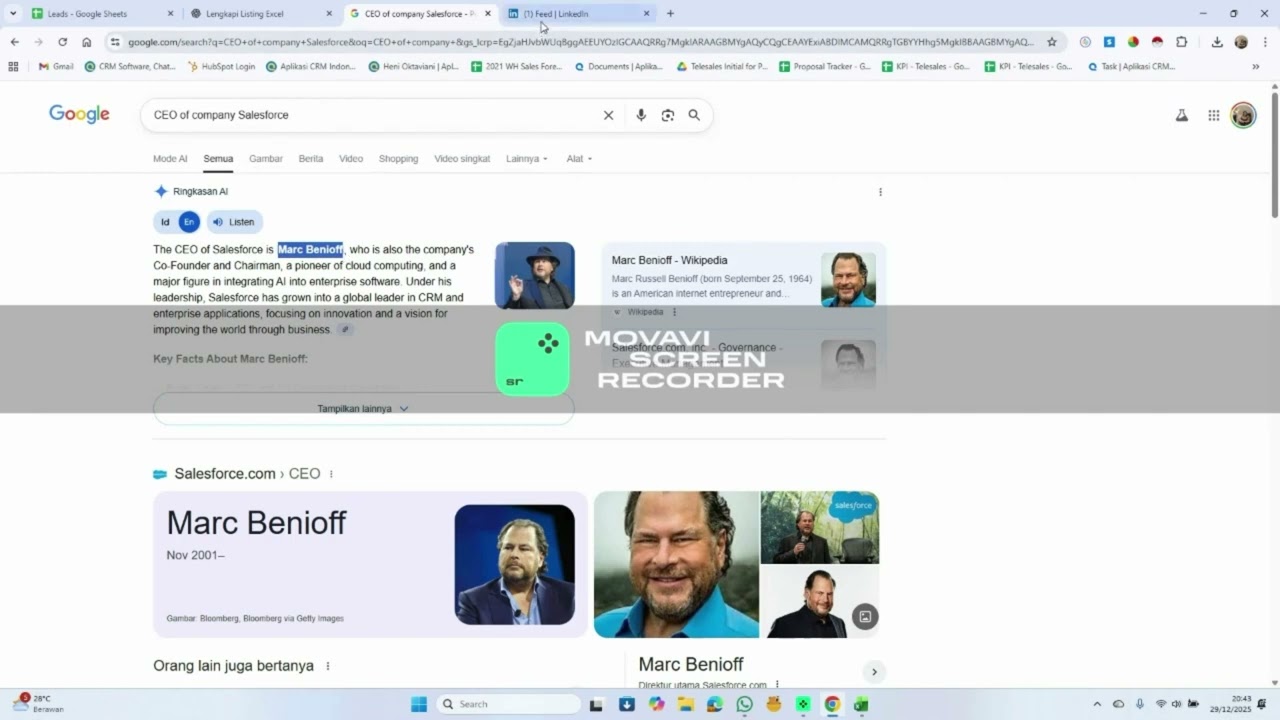Go back to the previous page

14,42
